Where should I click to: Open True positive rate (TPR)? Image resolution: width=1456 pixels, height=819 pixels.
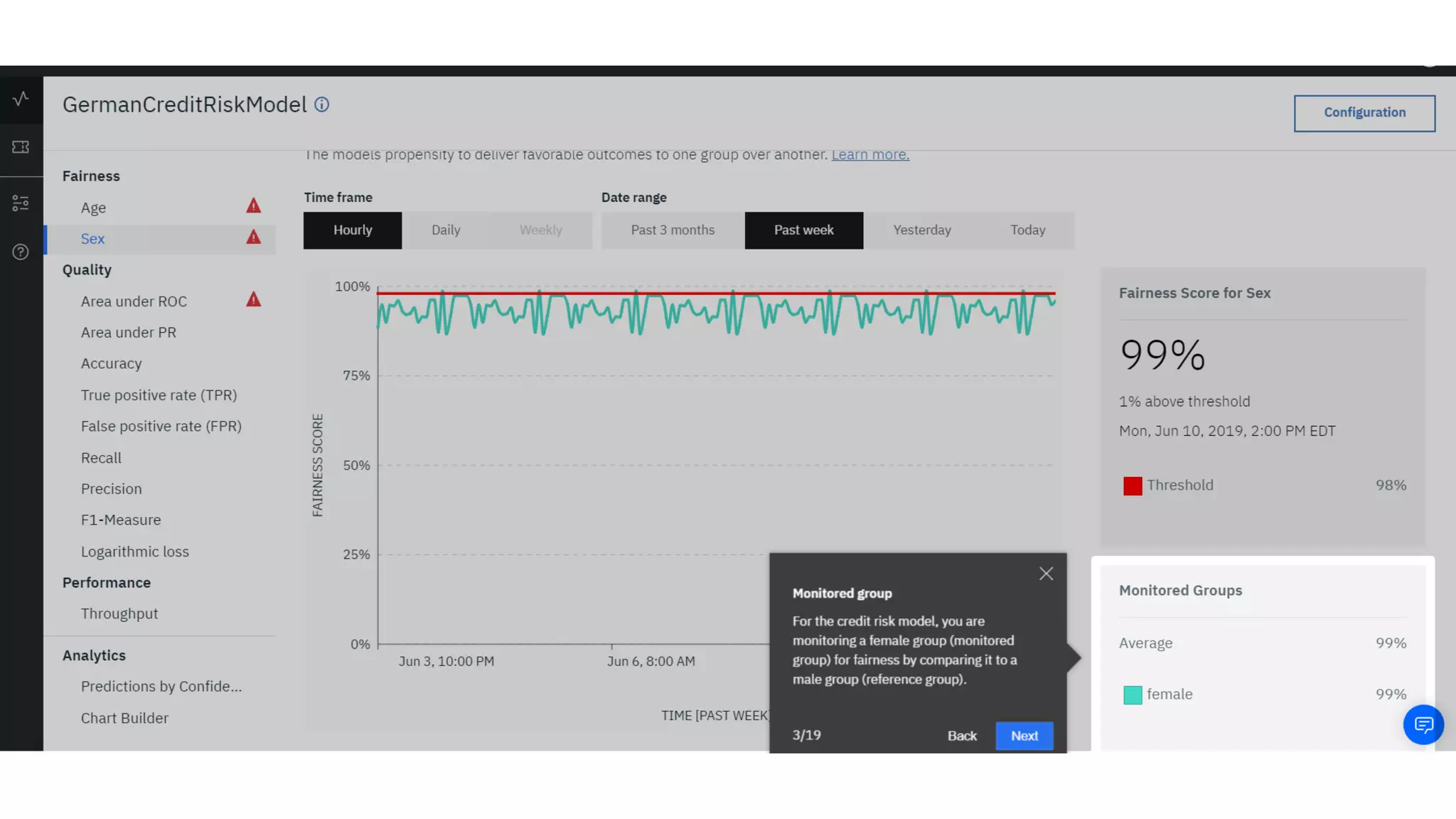[x=159, y=395]
